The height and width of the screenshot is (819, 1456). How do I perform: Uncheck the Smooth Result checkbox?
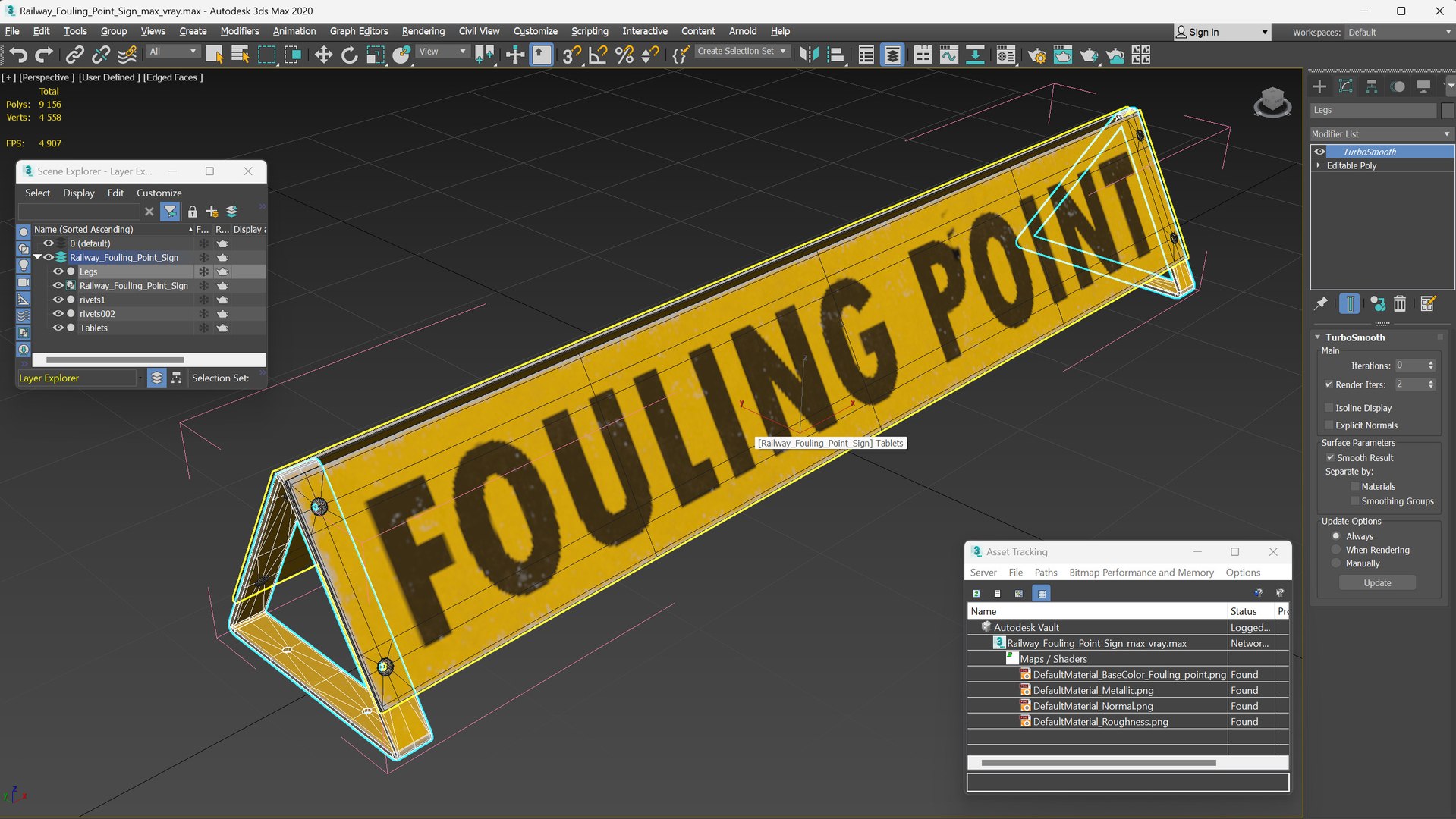1330,457
